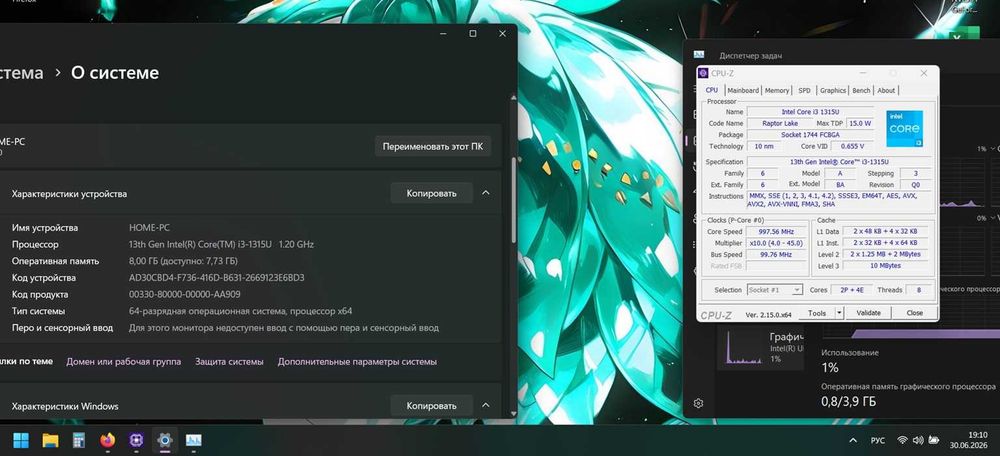Screen dimensions: 1000x456
Task: Switch to the SPD tab
Action: [804, 91]
